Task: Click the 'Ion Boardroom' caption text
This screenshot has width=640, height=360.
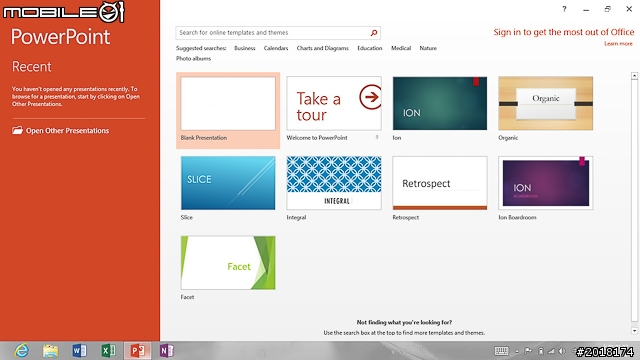Action: 517,218
